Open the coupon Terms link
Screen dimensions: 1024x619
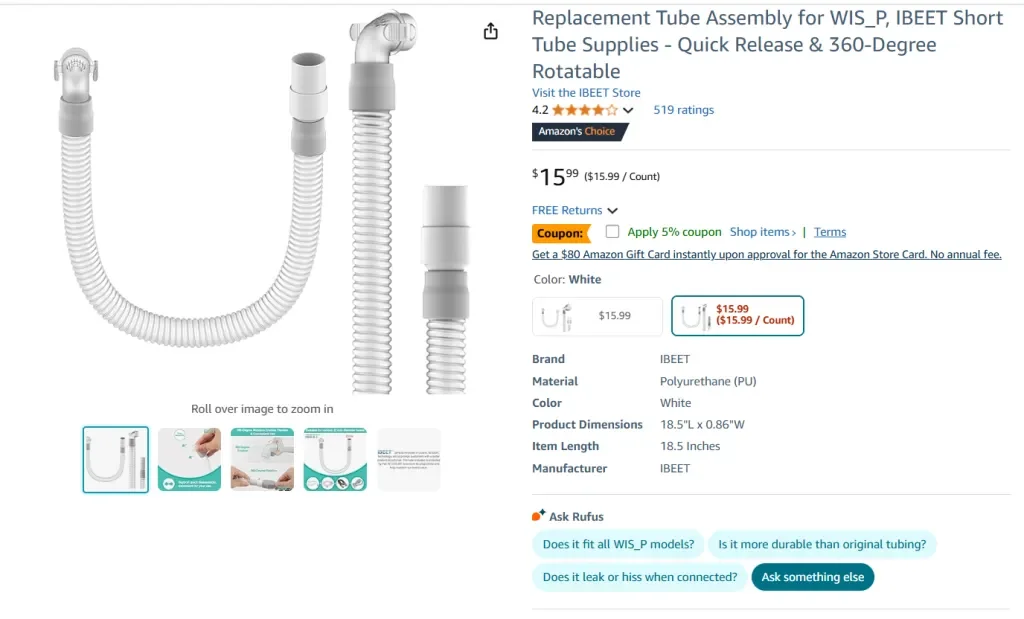click(x=830, y=232)
